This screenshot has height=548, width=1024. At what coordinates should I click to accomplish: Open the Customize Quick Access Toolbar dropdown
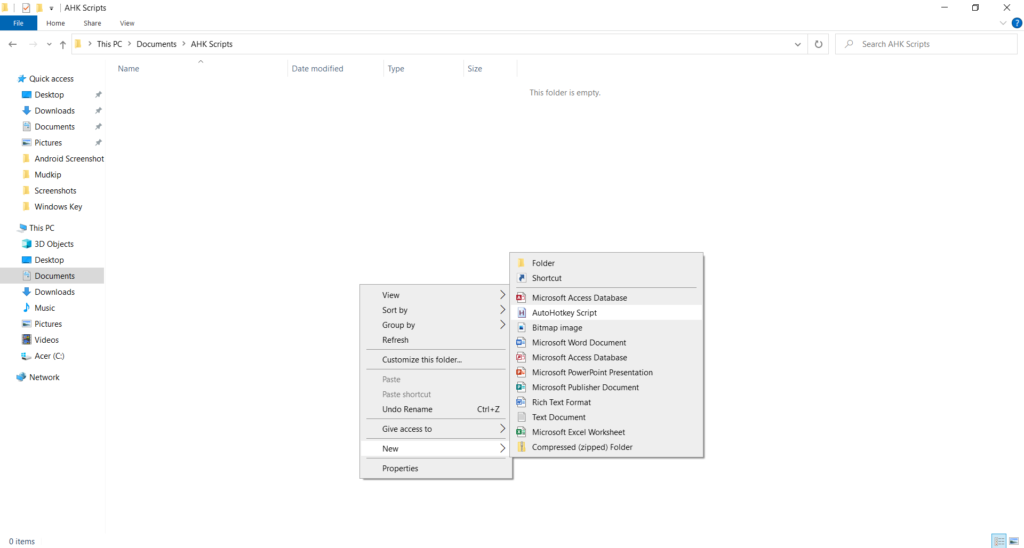coord(52,8)
